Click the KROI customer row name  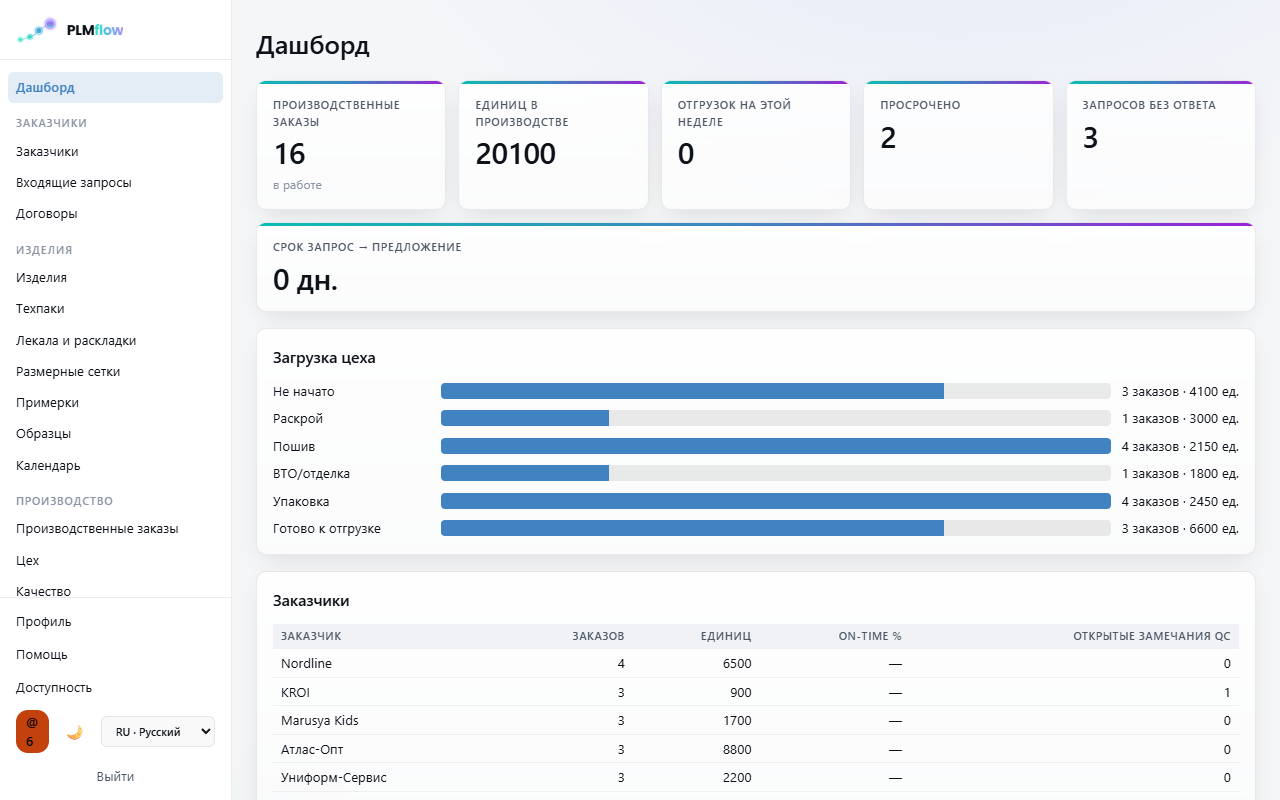pyautogui.click(x=296, y=692)
